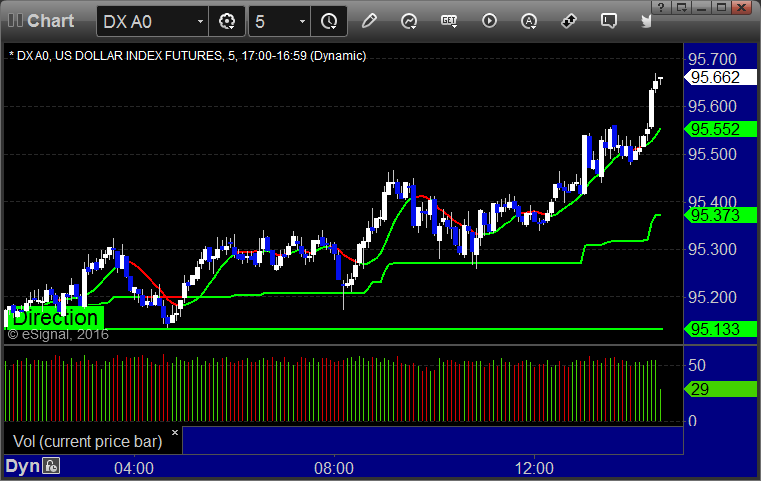Close the Vol (current price bar) panel
This screenshot has width=761, height=481.
pyautogui.click(x=175, y=432)
